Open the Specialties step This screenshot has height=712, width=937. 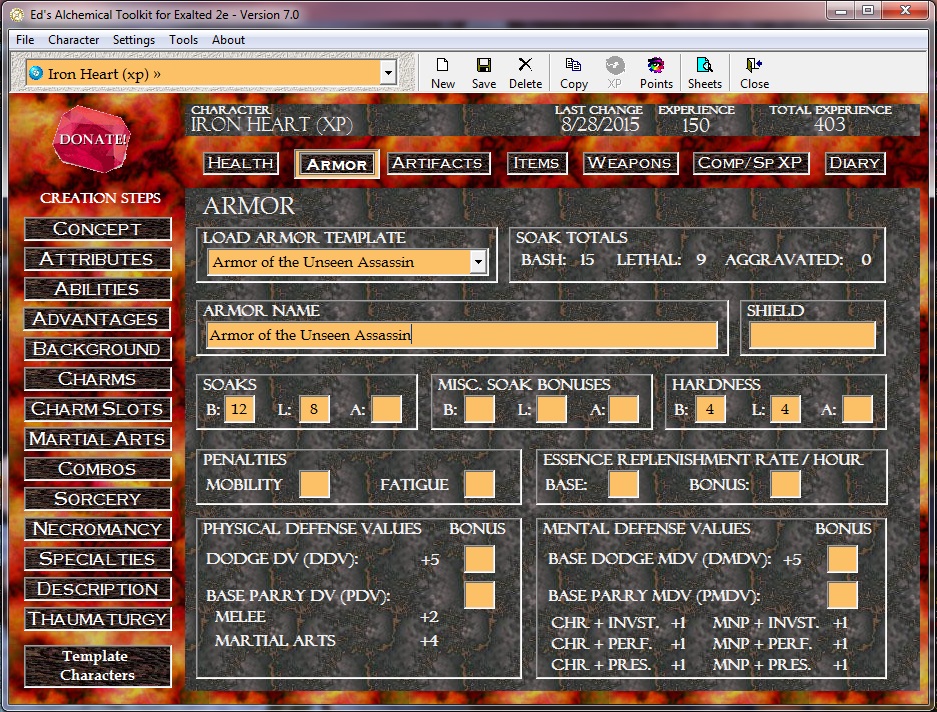coord(97,558)
